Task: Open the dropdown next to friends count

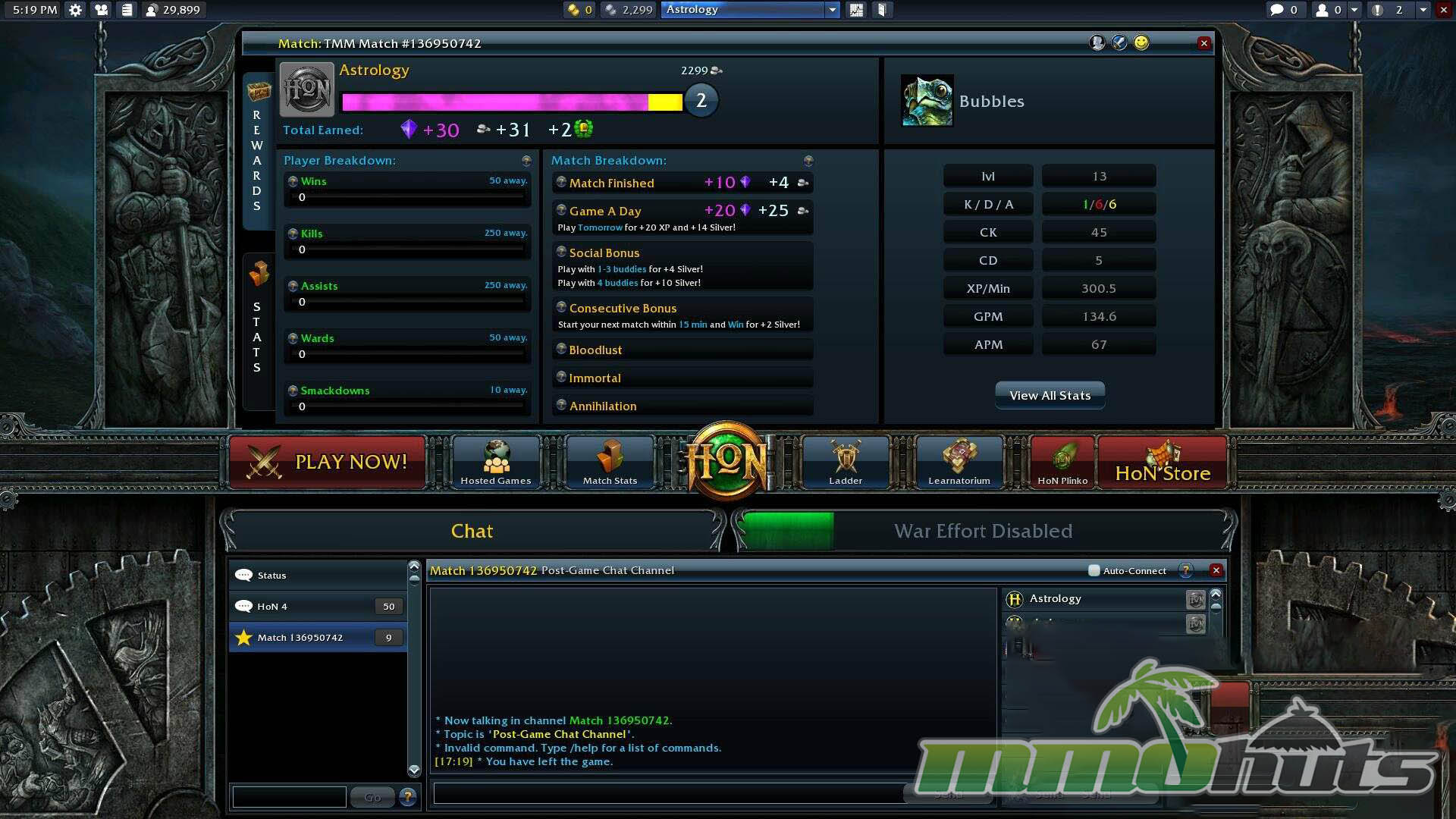Action: [1355, 10]
